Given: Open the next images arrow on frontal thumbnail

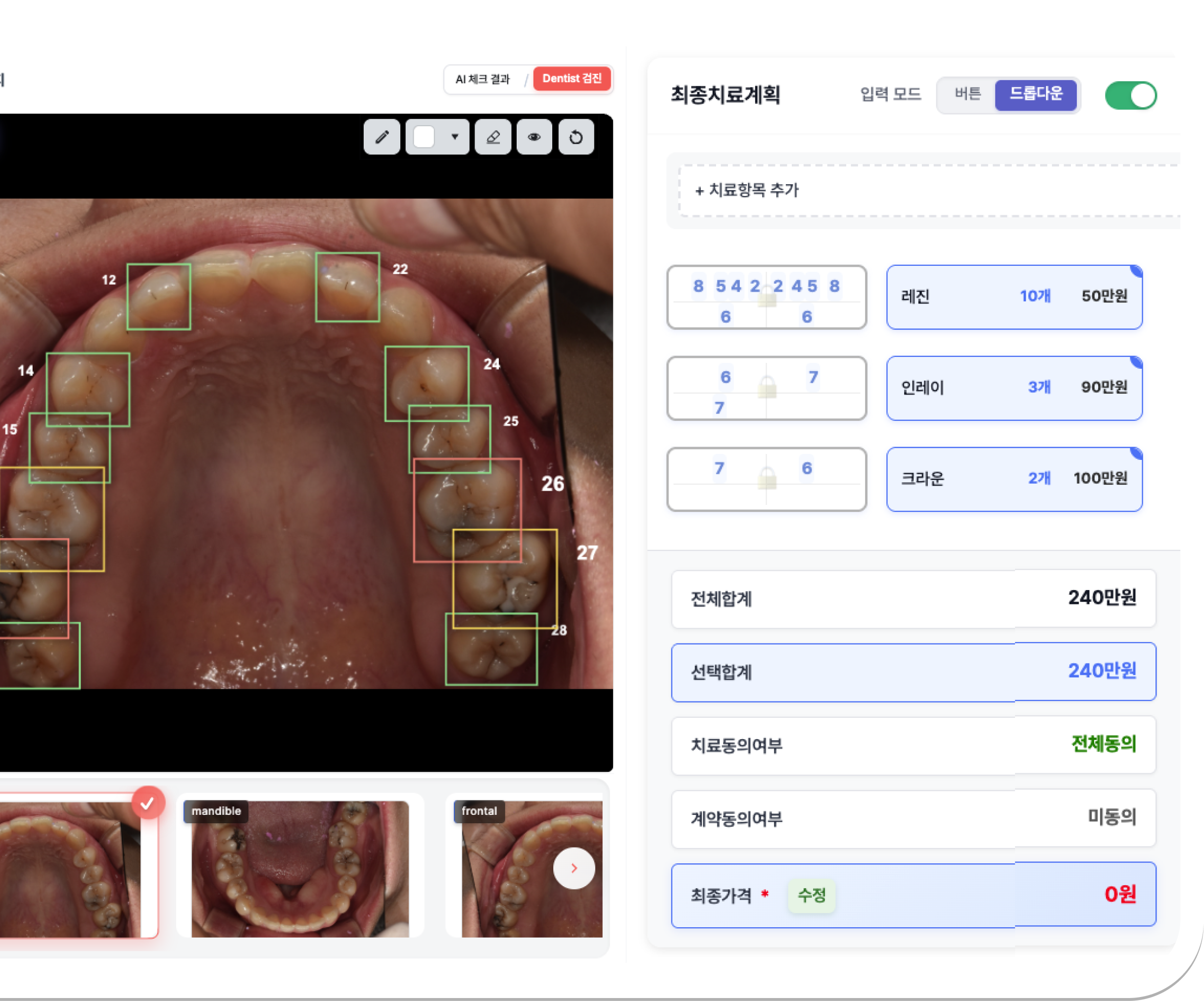Looking at the screenshot, I should coord(574,868).
